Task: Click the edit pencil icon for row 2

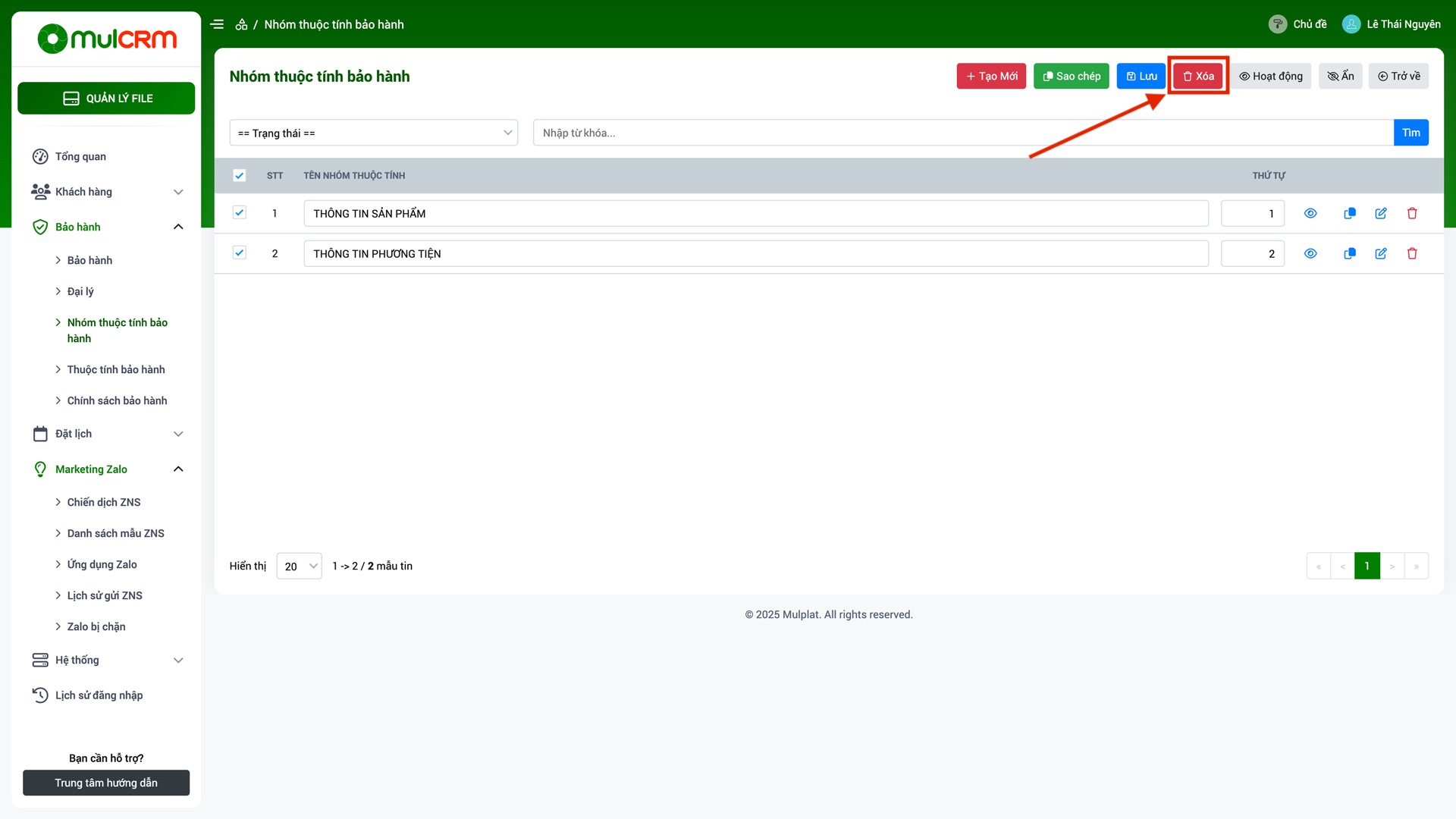Action: point(1381,254)
